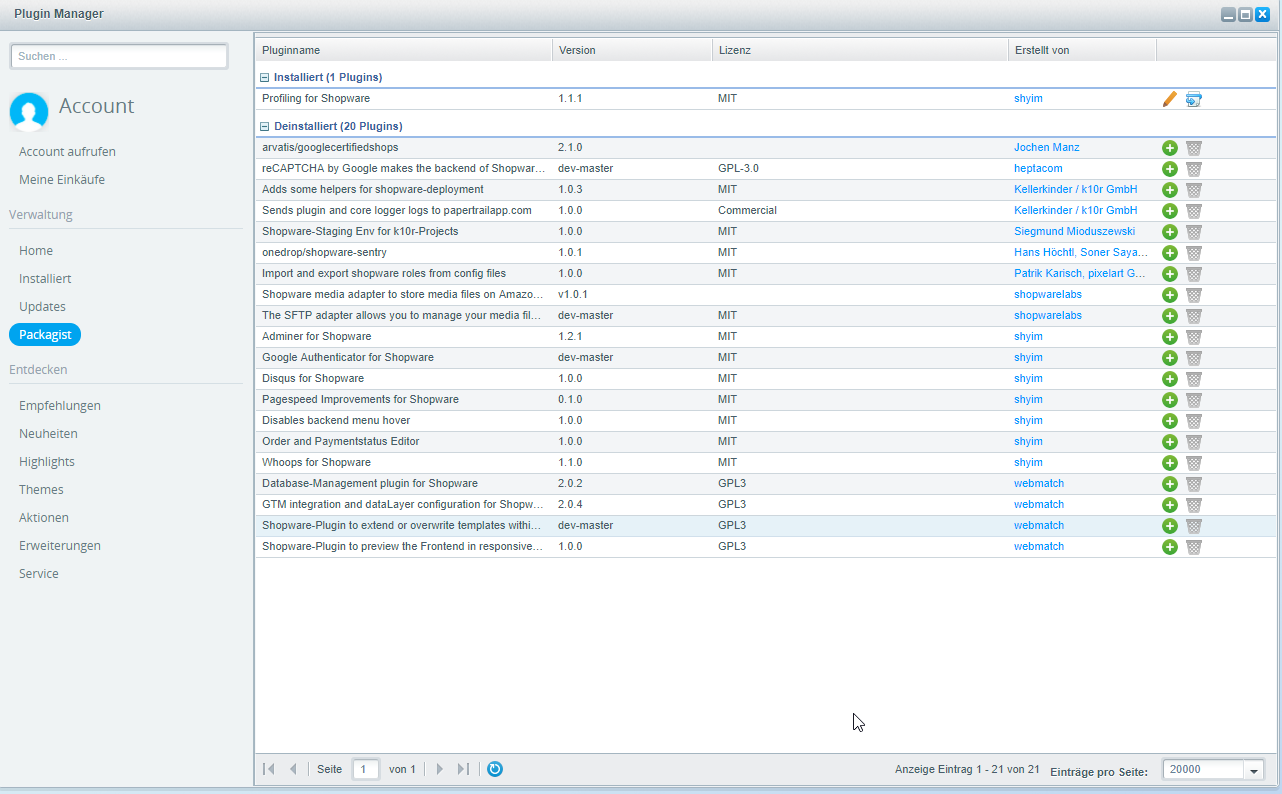The image size is (1282, 794).
Task: Click the Seite page number field
Action: point(366,770)
